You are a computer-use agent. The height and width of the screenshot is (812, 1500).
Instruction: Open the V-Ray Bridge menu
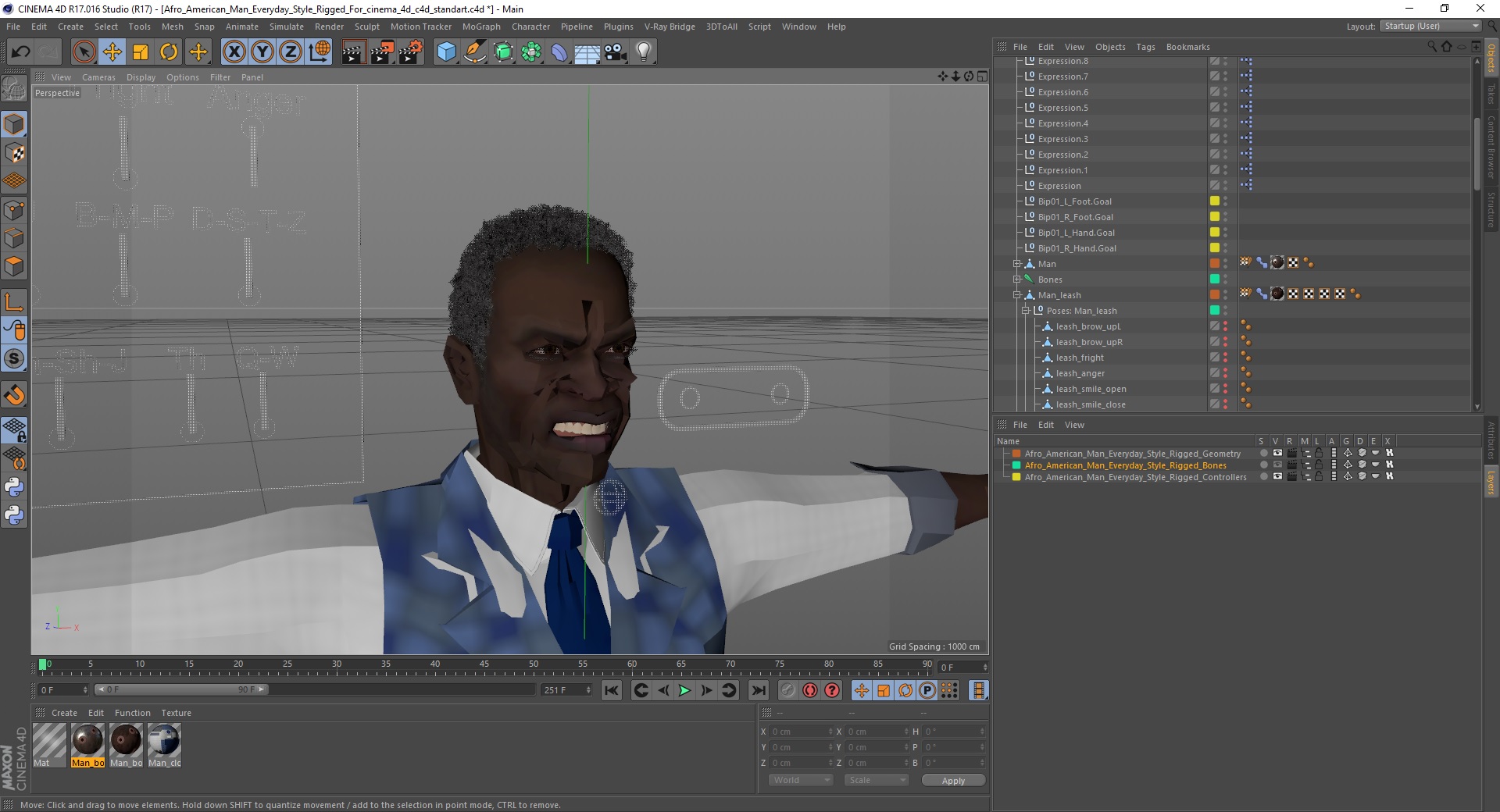point(670,27)
